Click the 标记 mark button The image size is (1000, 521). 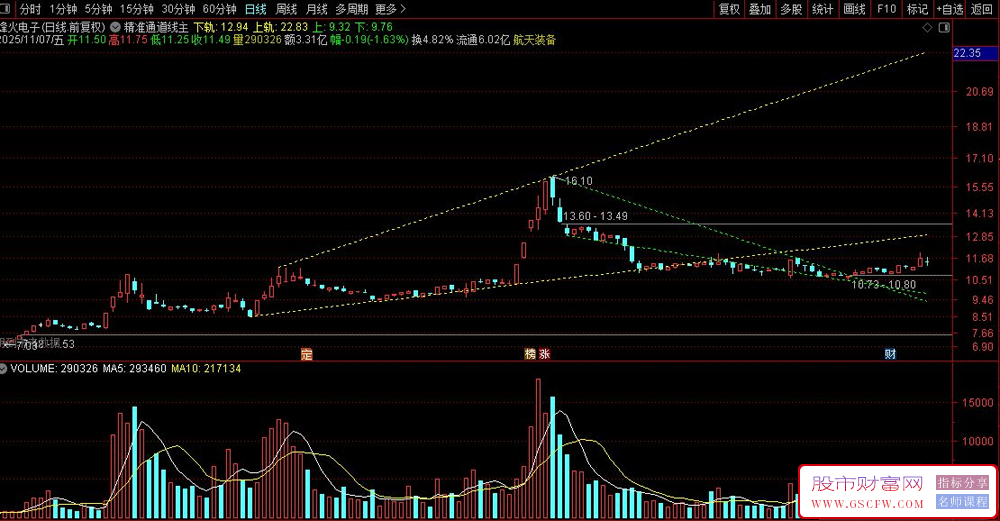click(918, 10)
